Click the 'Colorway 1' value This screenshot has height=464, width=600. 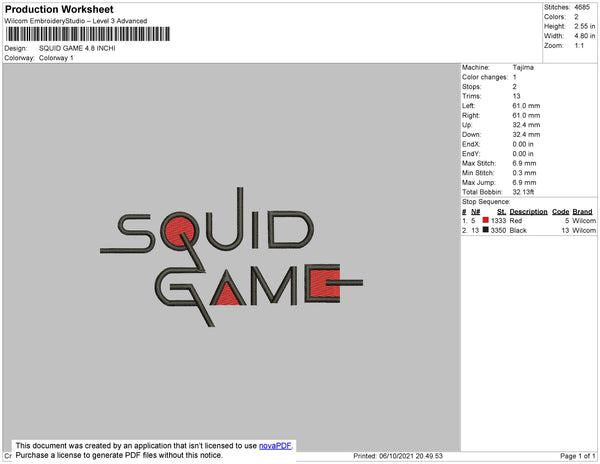[x=56, y=58]
